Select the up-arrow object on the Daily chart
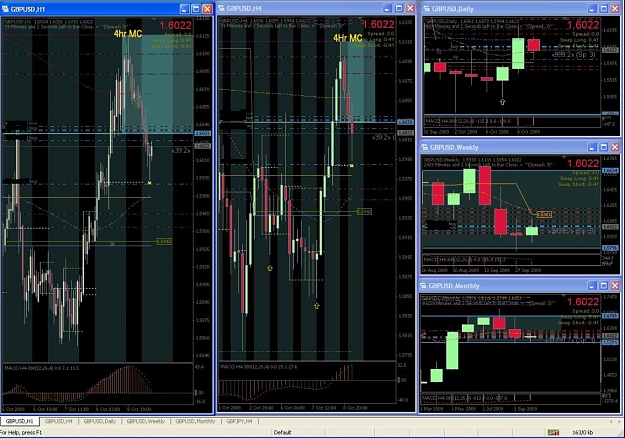This screenshot has width=625, height=438. (x=502, y=102)
